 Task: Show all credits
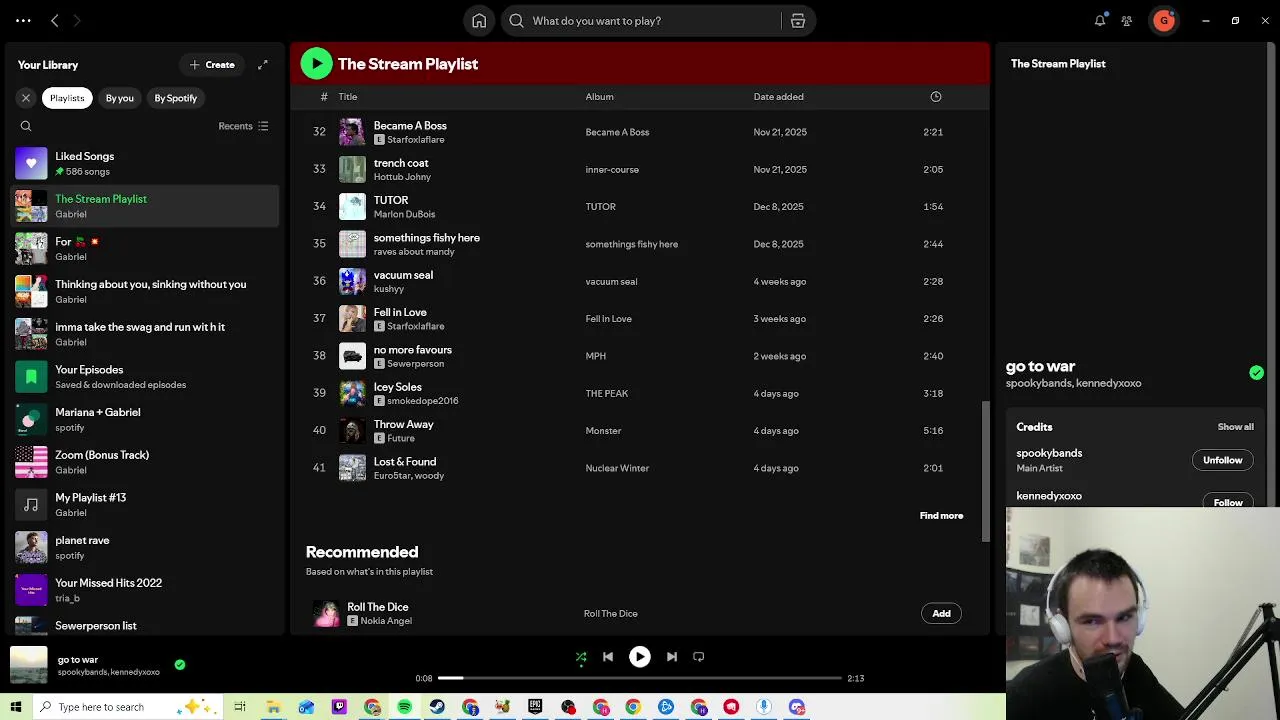(1235, 427)
